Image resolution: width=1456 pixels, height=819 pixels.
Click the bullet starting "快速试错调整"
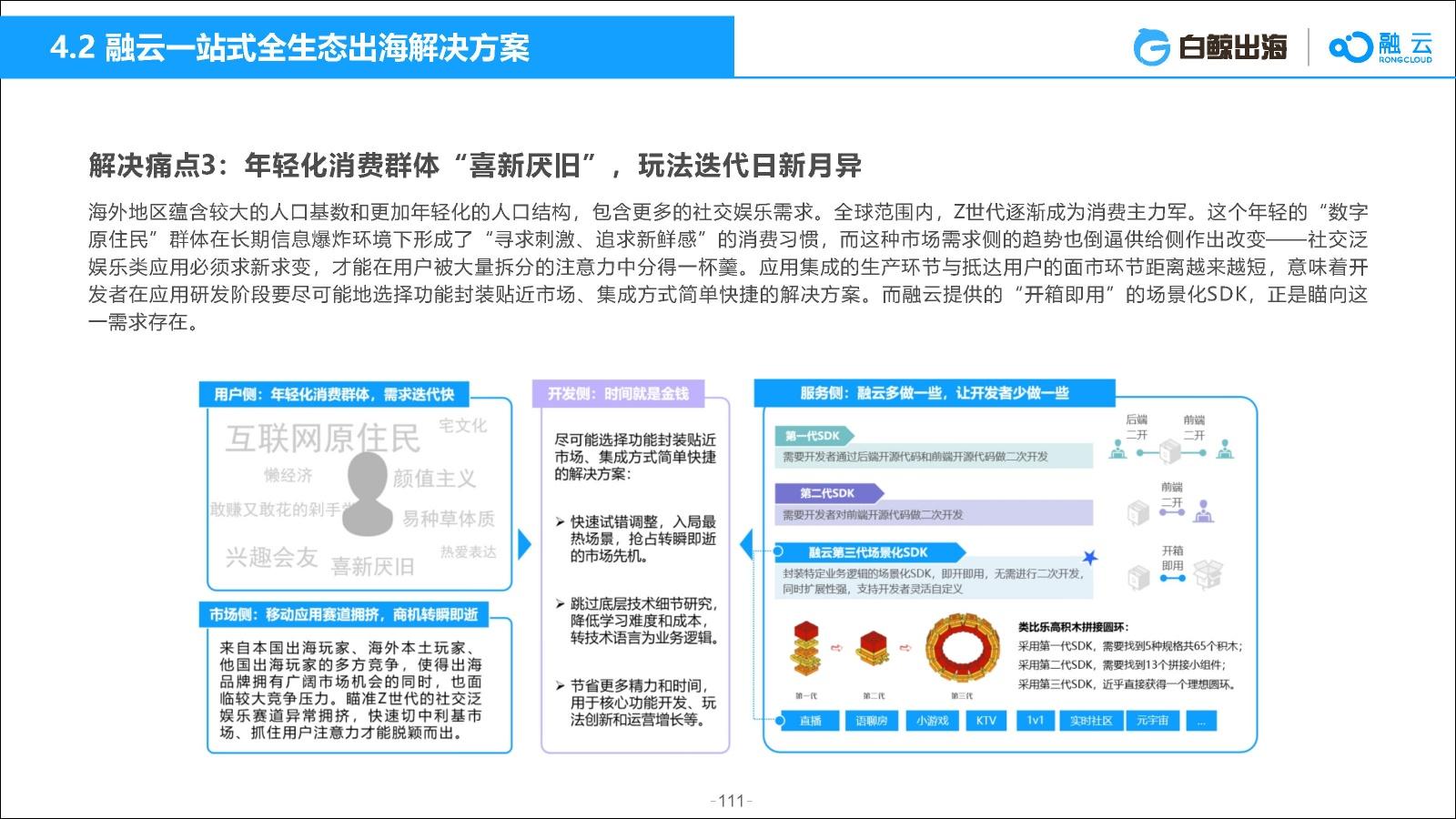pos(636,539)
